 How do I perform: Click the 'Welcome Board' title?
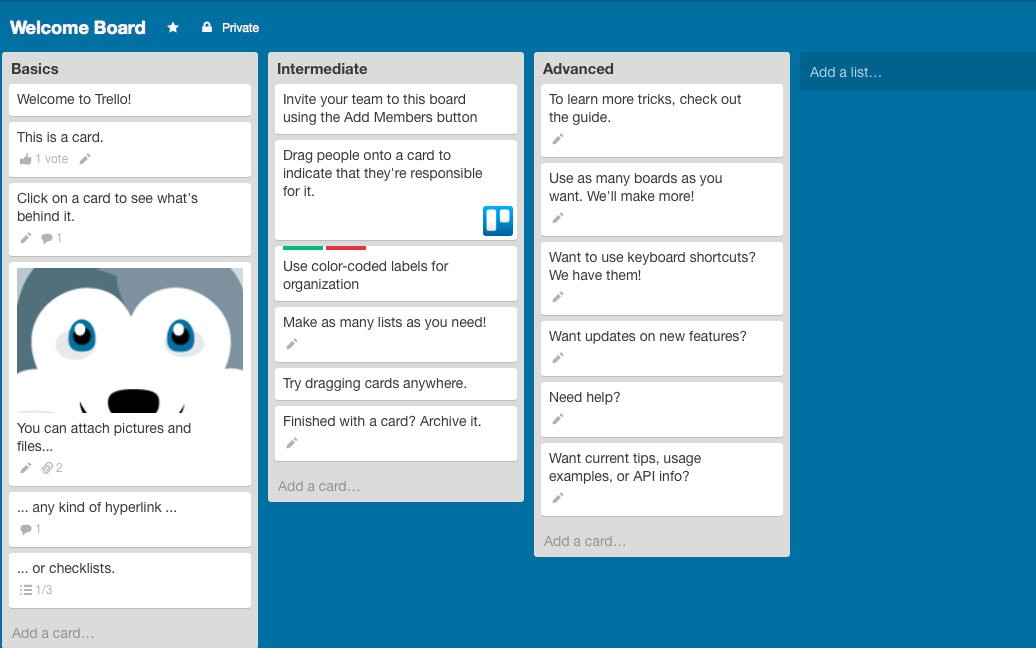coord(78,28)
